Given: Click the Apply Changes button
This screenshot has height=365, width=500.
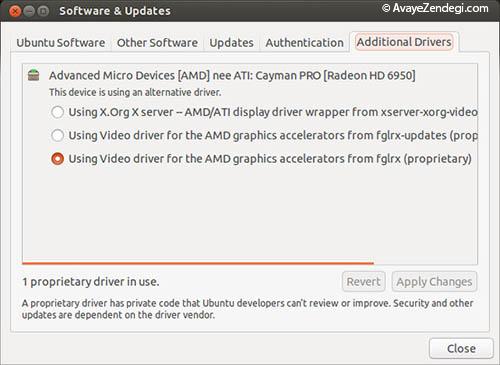Looking at the screenshot, I should (434, 282).
